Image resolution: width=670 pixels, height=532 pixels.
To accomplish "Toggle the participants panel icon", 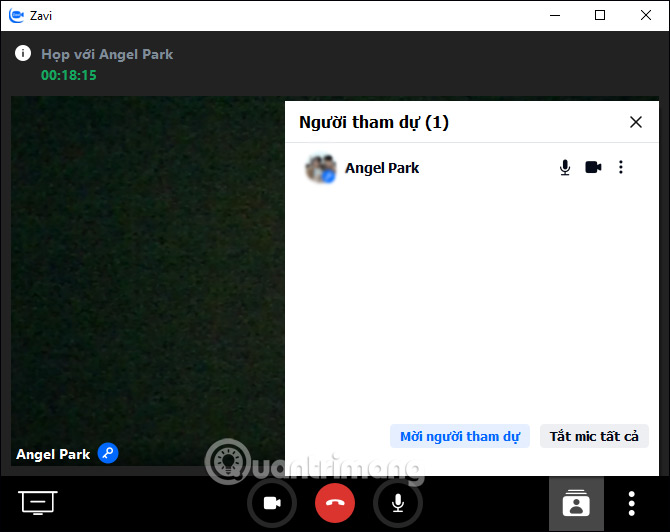I will [576, 504].
